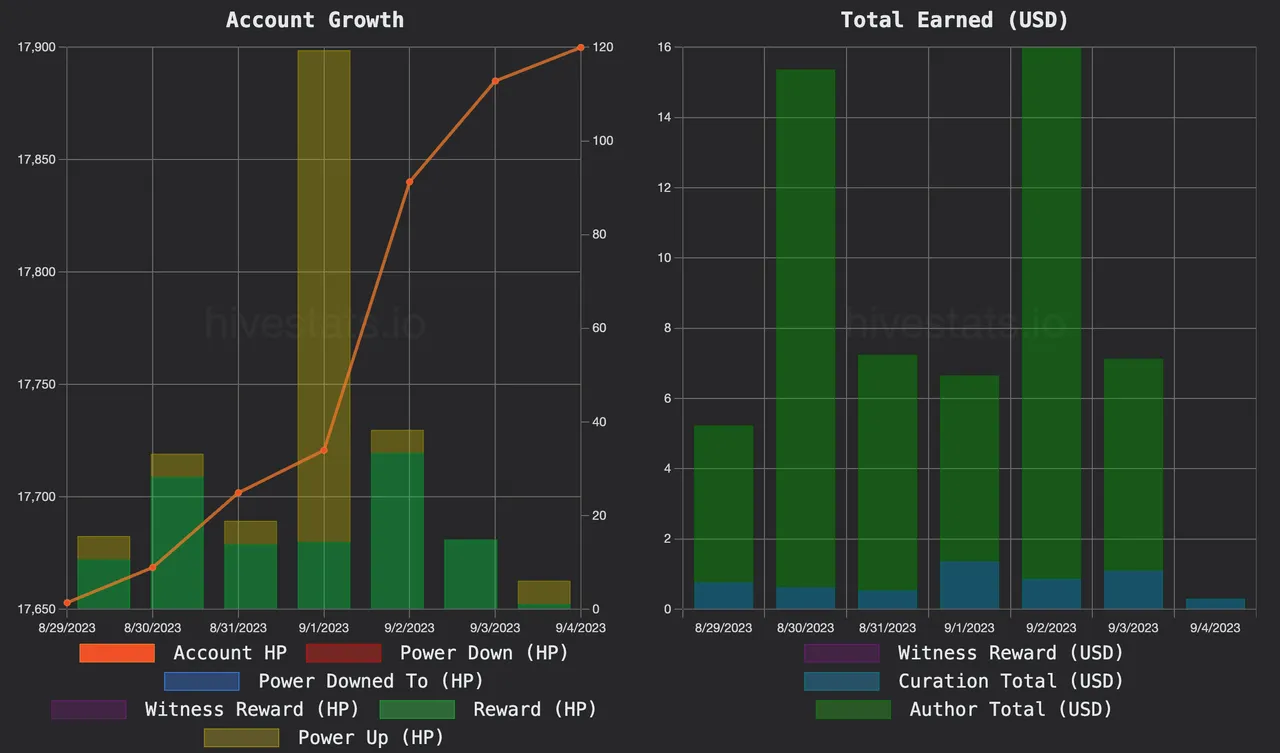Screen dimensions: 1280x753
Task: Click the Author Total (USD) legend label
Action: (1011, 709)
